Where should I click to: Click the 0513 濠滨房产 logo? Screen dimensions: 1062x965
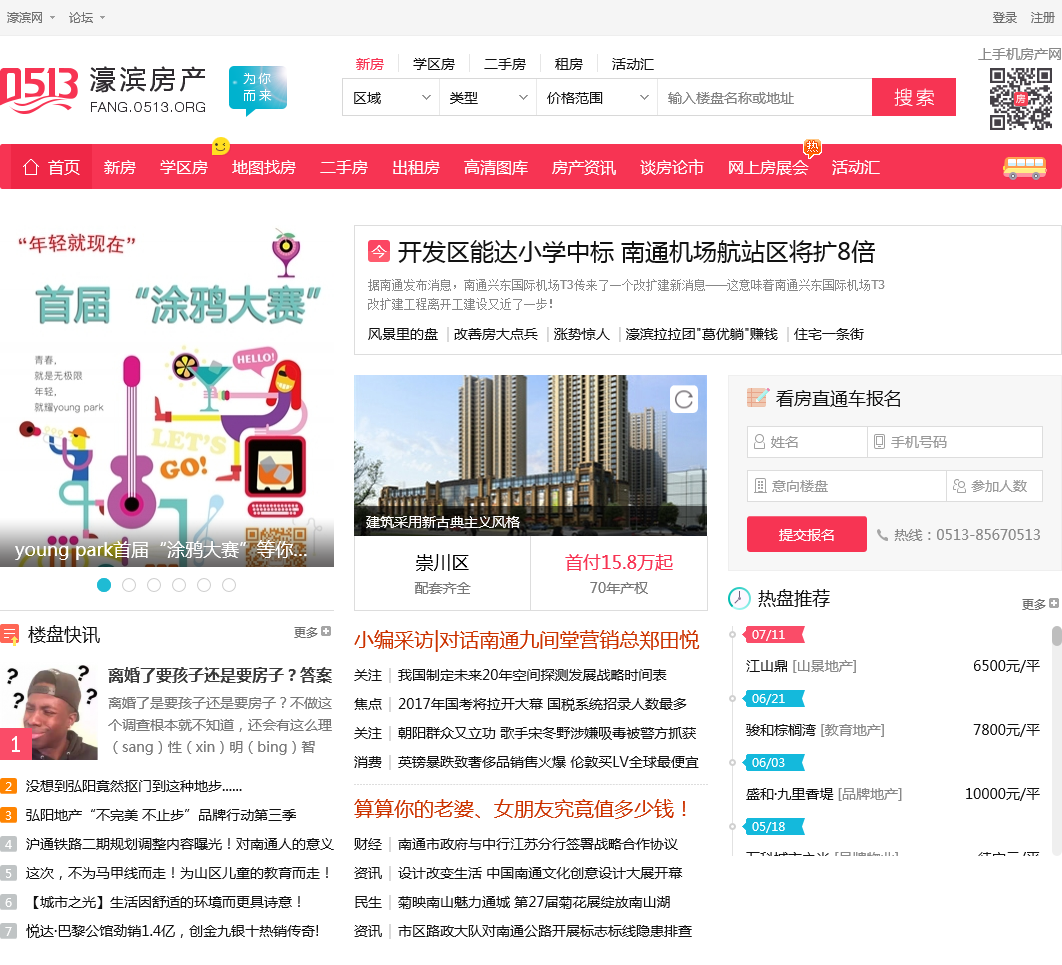[103, 89]
